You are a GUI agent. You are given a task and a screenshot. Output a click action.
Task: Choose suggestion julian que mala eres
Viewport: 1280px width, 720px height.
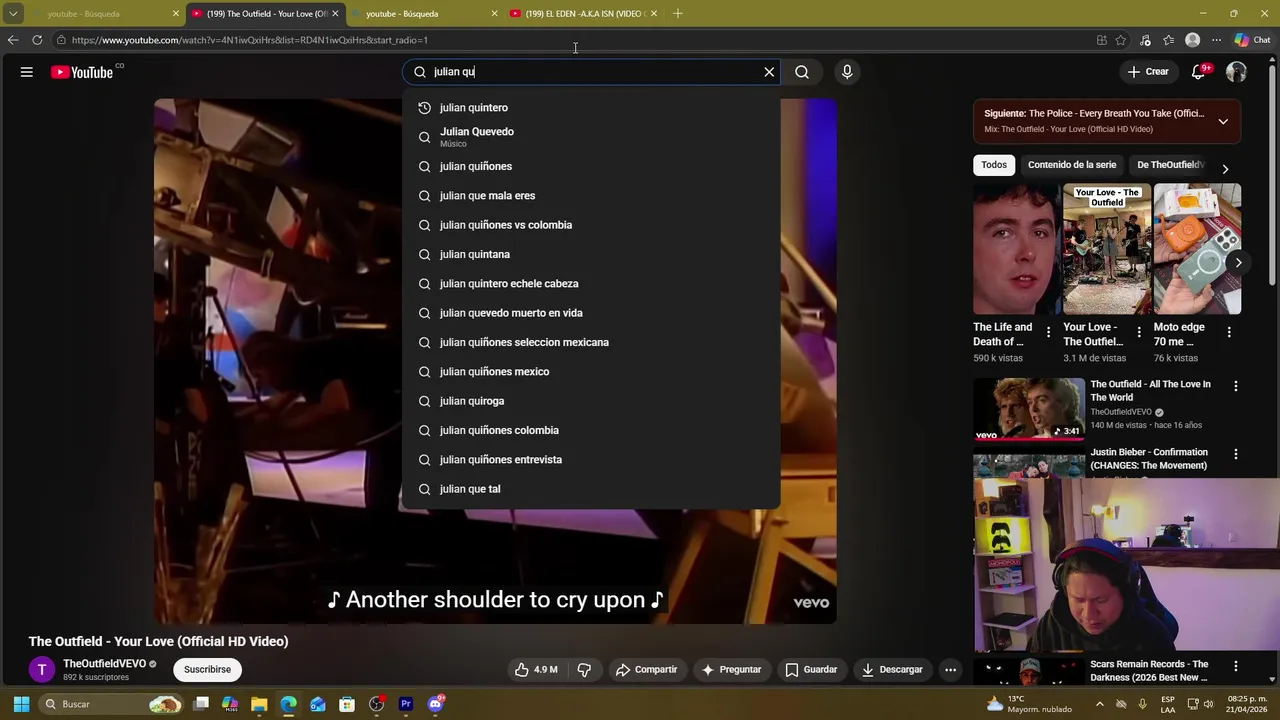(x=591, y=196)
